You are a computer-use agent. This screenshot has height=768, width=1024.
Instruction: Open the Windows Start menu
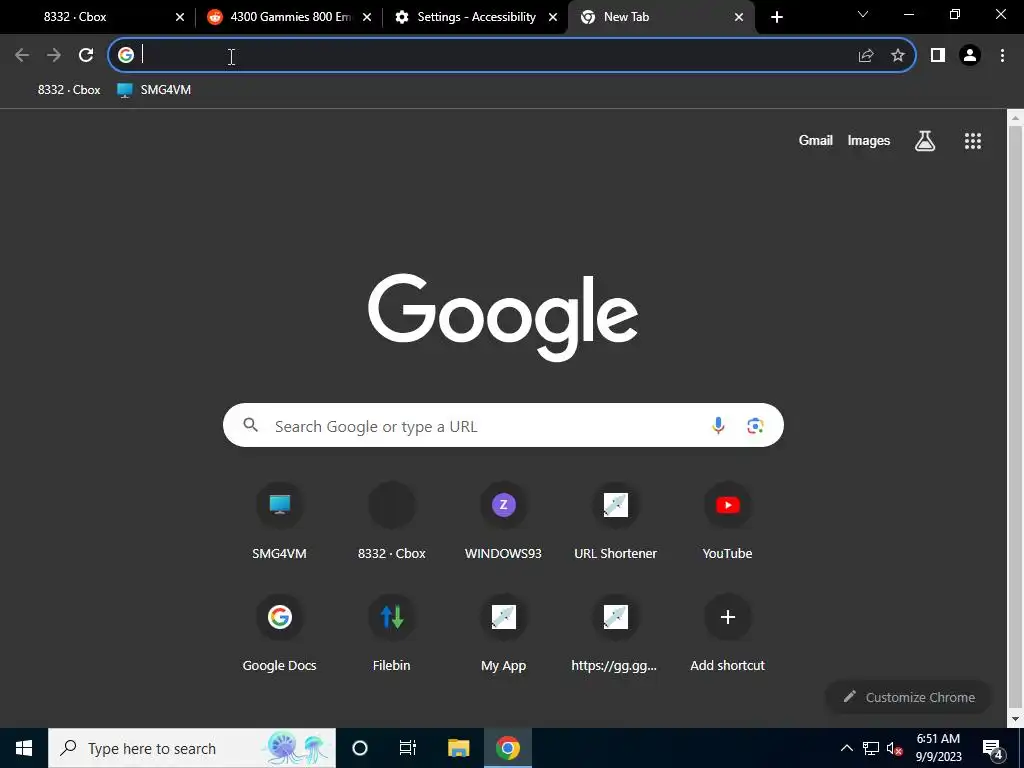[x=24, y=748]
